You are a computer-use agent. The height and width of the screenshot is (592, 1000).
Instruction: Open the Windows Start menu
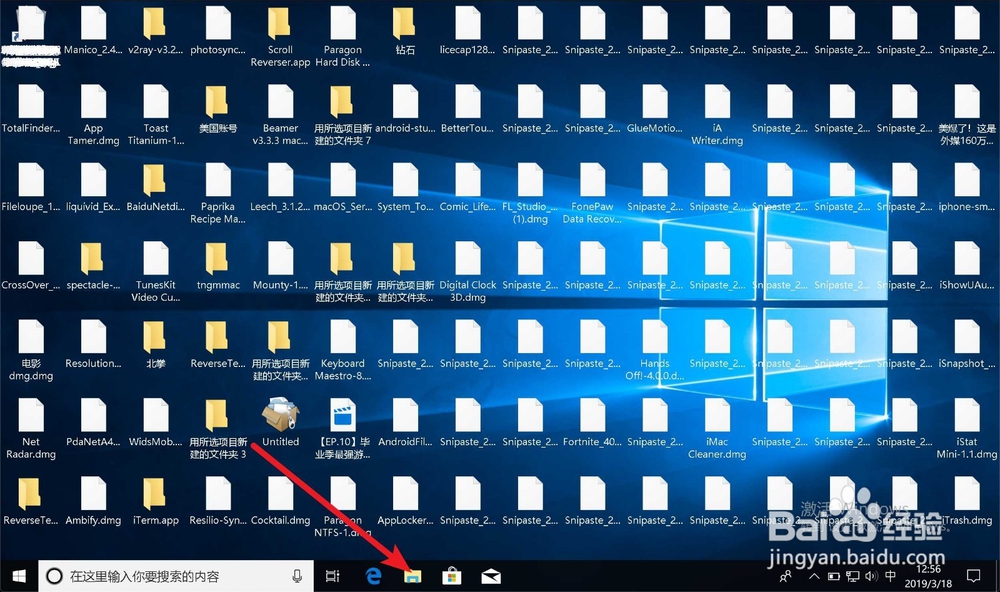tap(19, 577)
